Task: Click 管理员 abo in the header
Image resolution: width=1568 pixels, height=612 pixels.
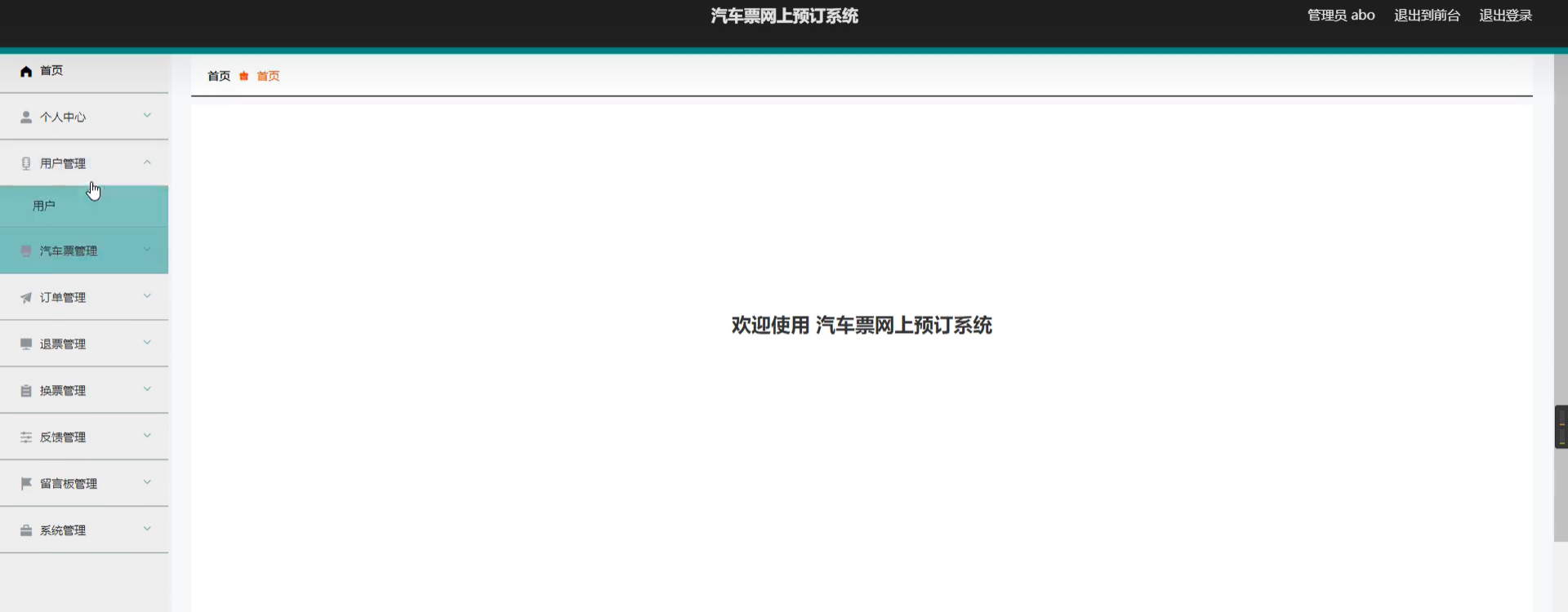Action: point(1341,16)
